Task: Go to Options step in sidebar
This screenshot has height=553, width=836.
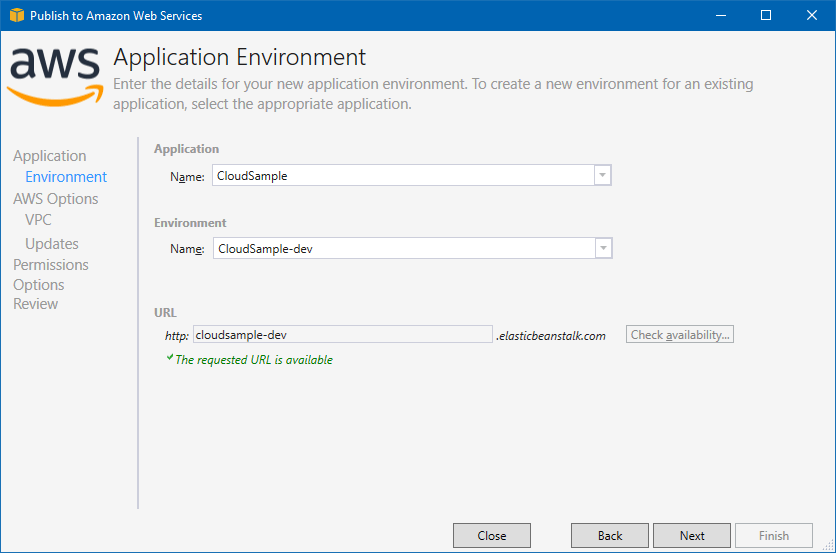Action: pyautogui.click(x=38, y=285)
